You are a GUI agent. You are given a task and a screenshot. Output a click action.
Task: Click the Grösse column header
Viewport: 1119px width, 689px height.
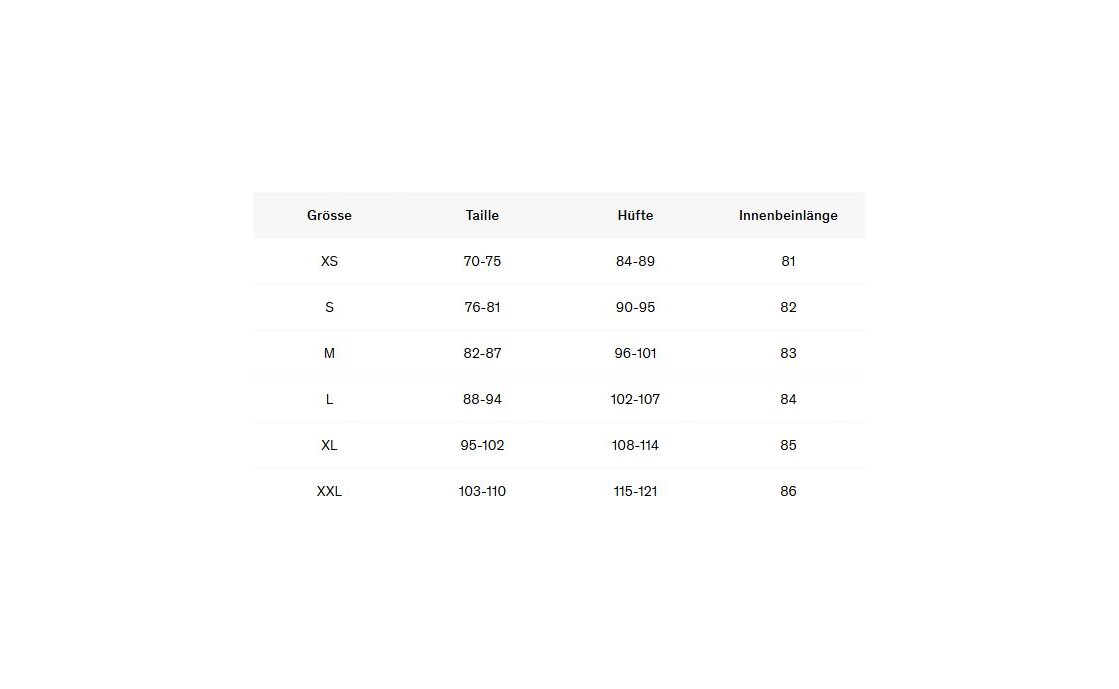329,215
